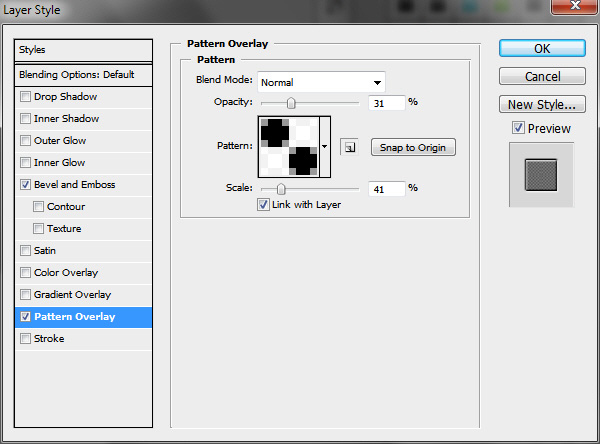
Task: Uncheck the Pattern Overlay checkbox
Action: 25,317
